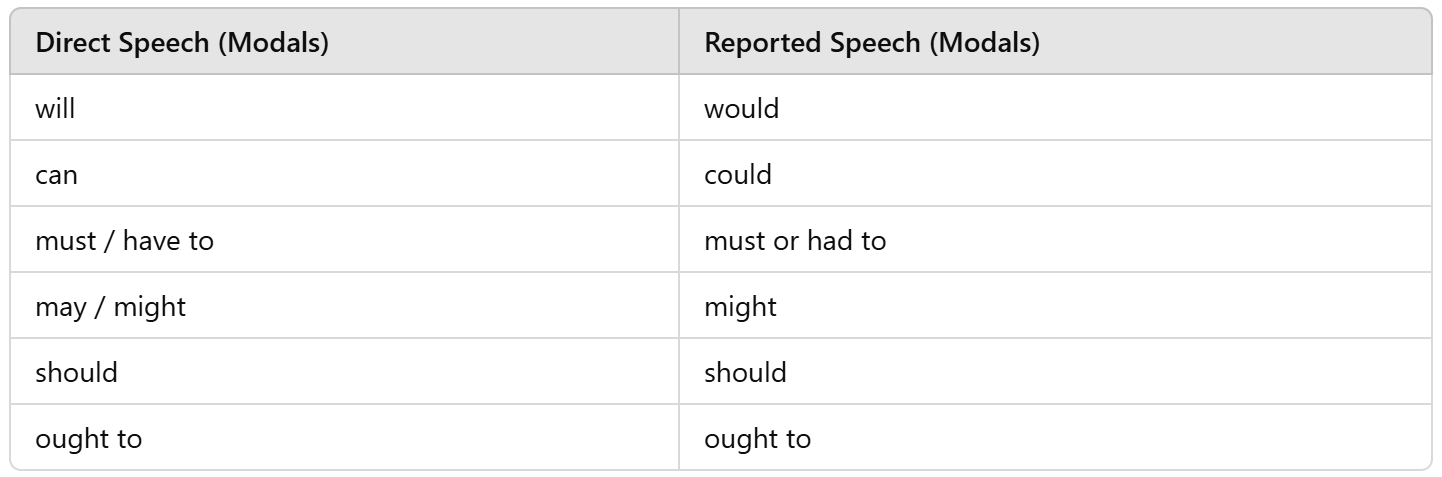Image resolution: width=1442 pixels, height=477 pixels.
Task: Select the lone "might" cell under Reported Speech
Action: 740,307
